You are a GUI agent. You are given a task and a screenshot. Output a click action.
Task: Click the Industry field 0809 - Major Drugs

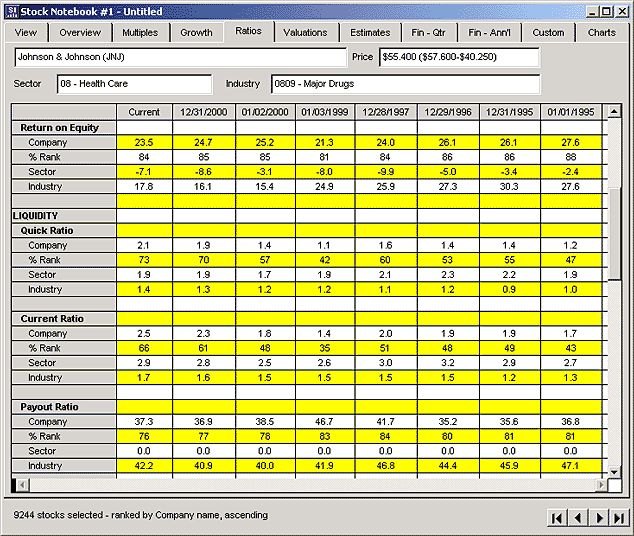pos(406,84)
